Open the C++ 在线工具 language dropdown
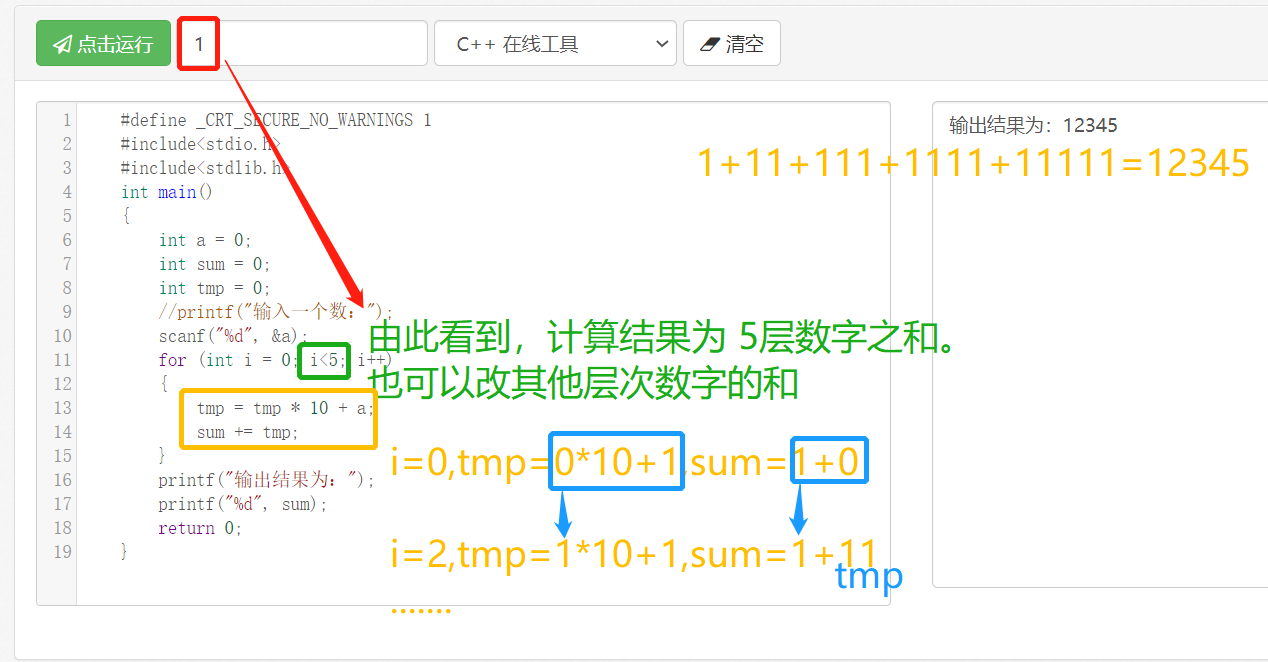 555,43
